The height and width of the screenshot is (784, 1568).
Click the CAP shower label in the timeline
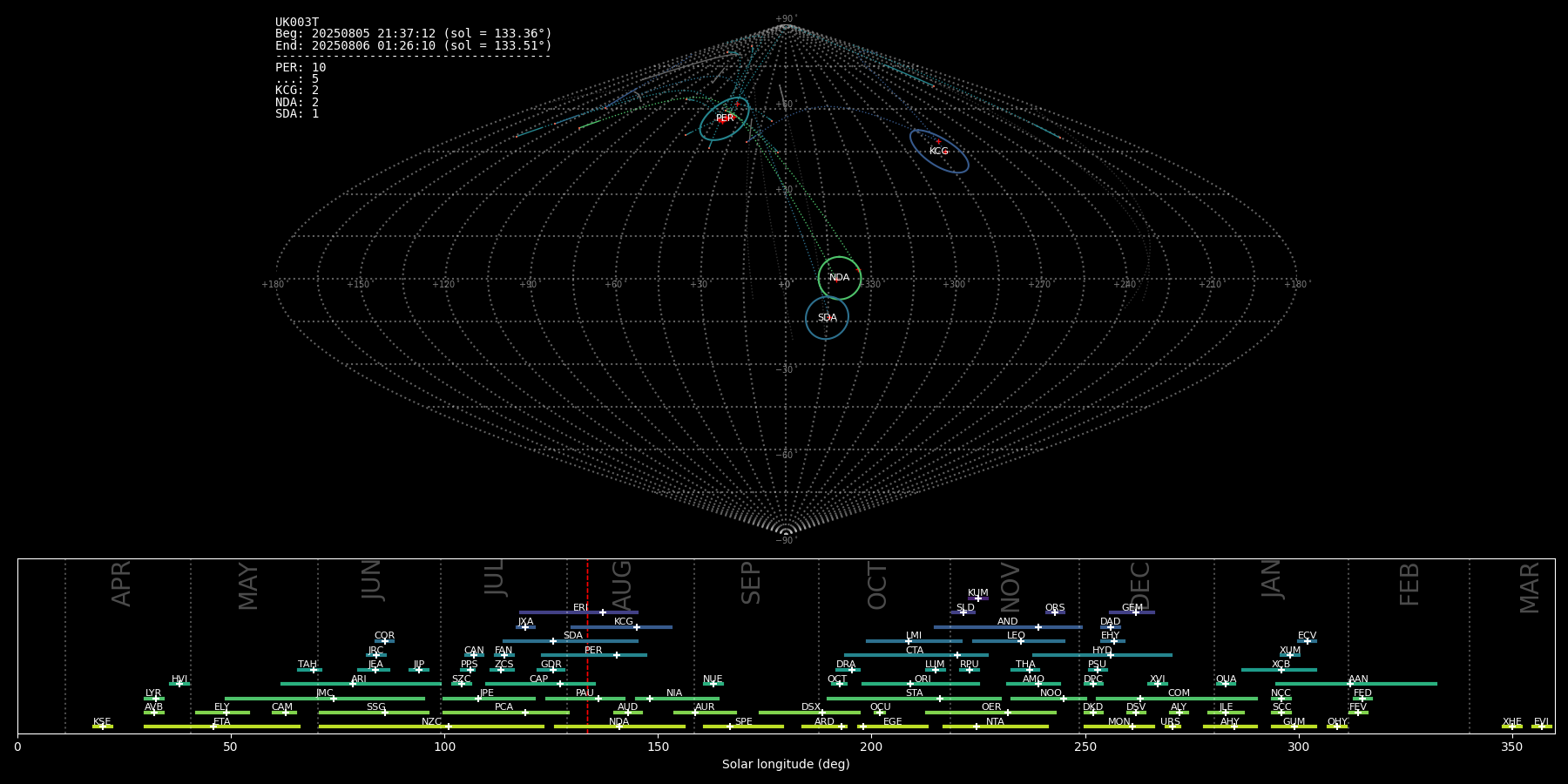[x=539, y=679]
